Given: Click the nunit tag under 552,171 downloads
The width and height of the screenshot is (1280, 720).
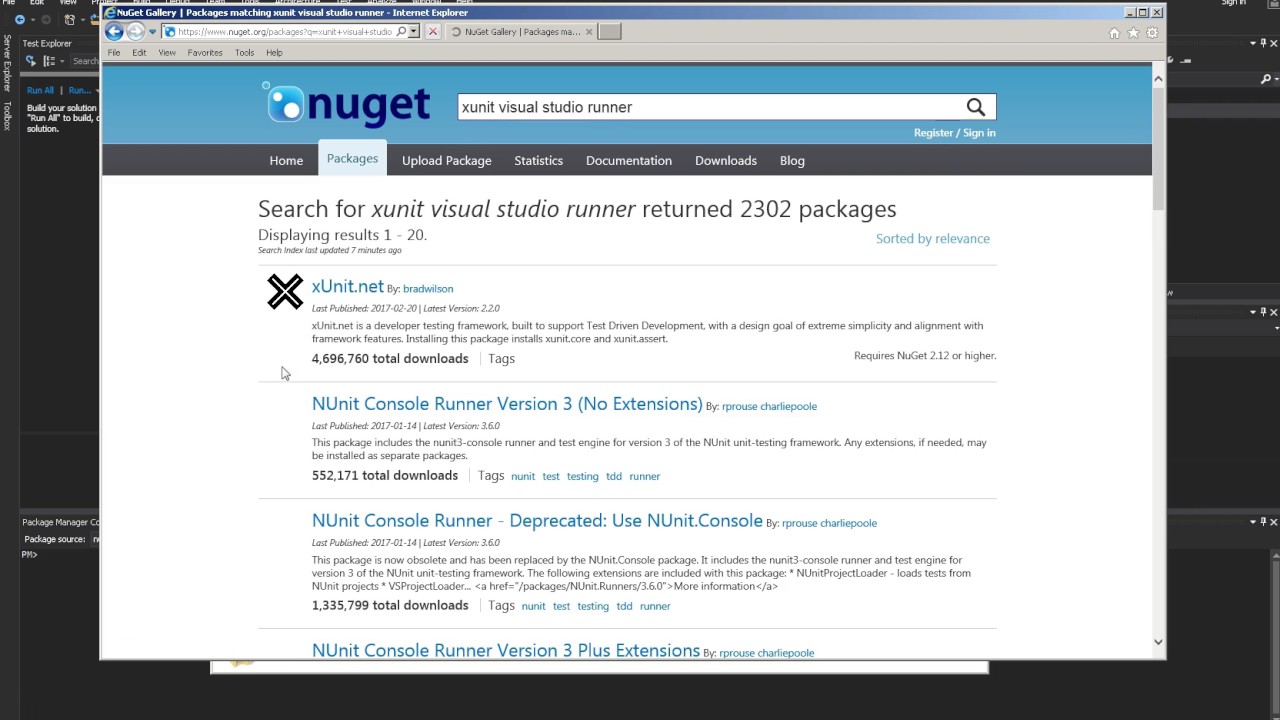Looking at the screenshot, I should [x=523, y=476].
